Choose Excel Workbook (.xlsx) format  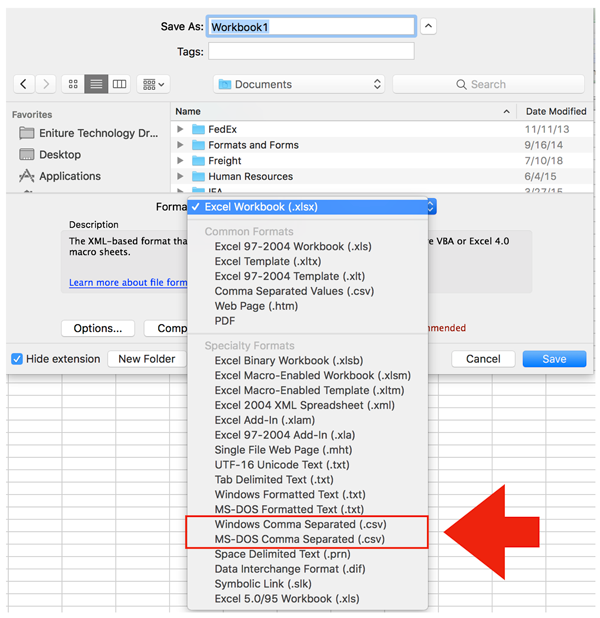pos(307,207)
